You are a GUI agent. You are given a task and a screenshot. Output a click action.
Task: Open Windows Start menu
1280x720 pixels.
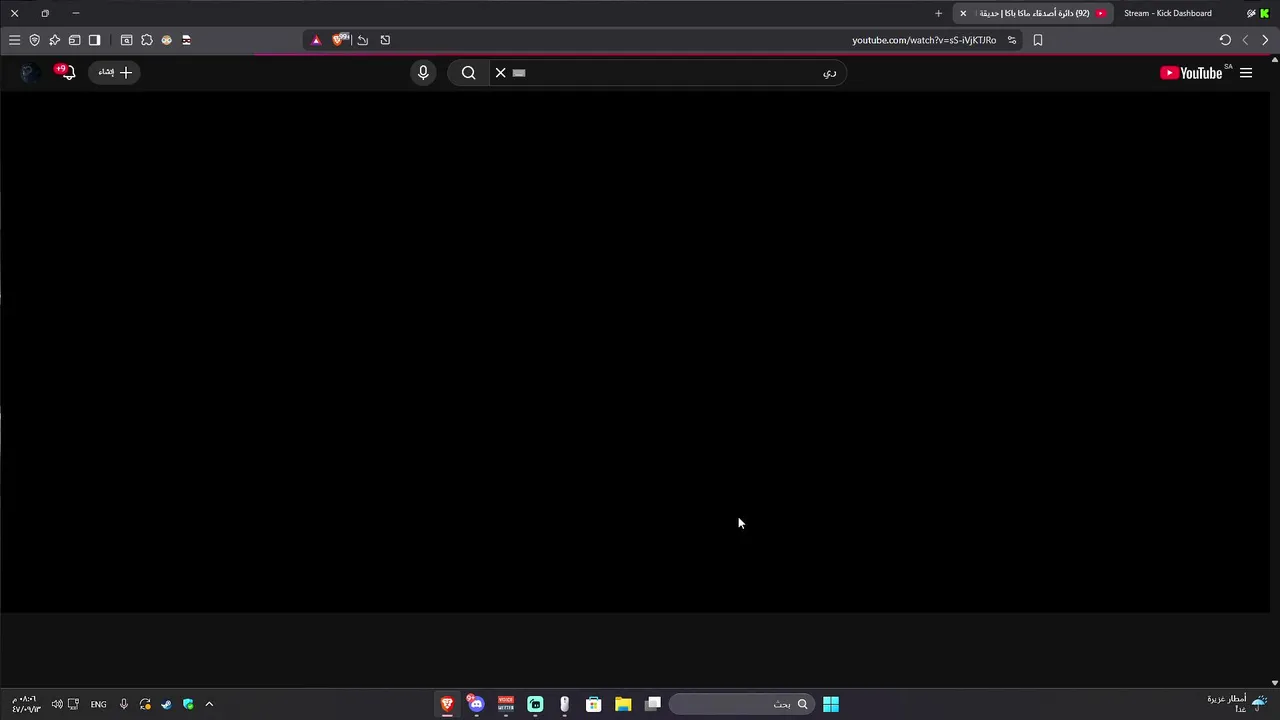pyautogui.click(x=831, y=704)
